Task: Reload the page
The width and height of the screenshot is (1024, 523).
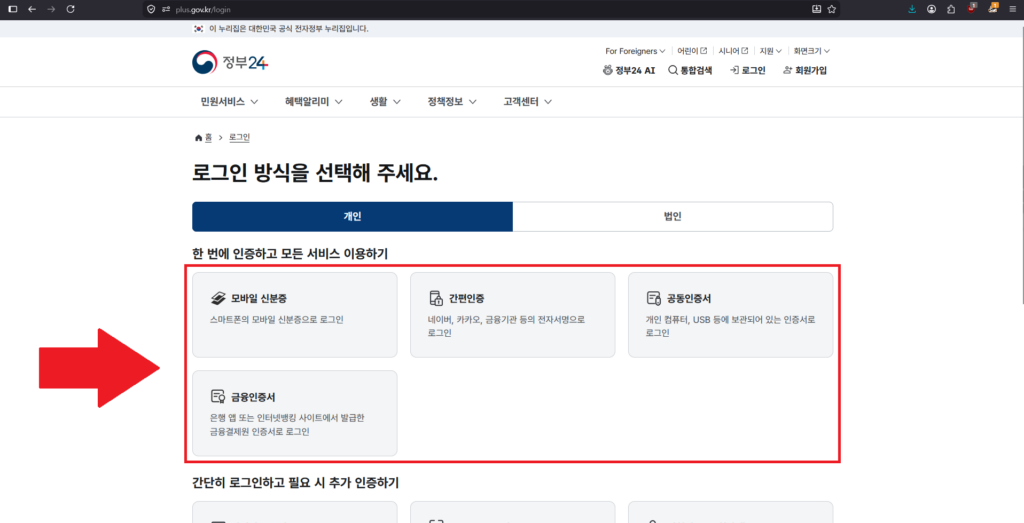Action: tap(71, 9)
